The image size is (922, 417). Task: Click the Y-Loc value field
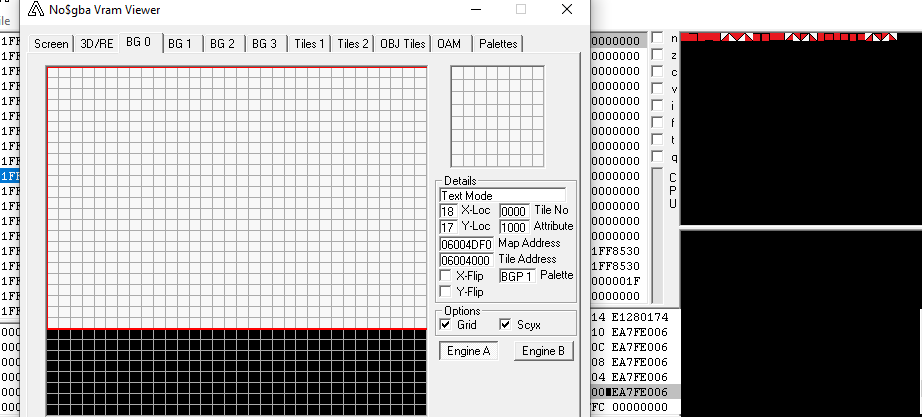pos(448,227)
